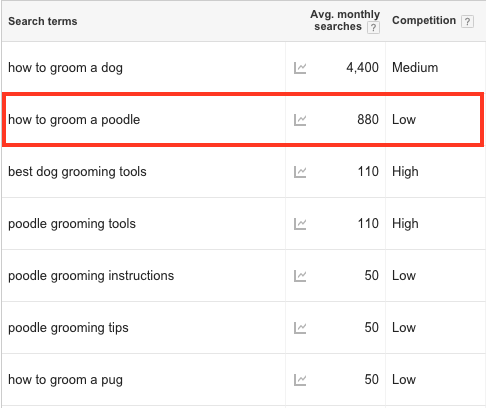Select the 'how to groom a pug' term
This screenshot has height=408, width=486.
coord(65,380)
